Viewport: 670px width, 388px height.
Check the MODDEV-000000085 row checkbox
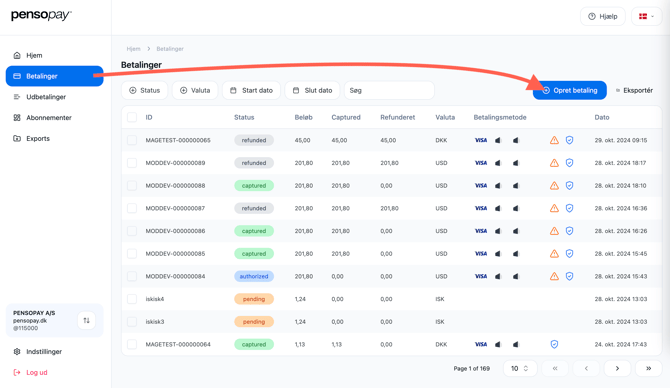click(x=132, y=253)
